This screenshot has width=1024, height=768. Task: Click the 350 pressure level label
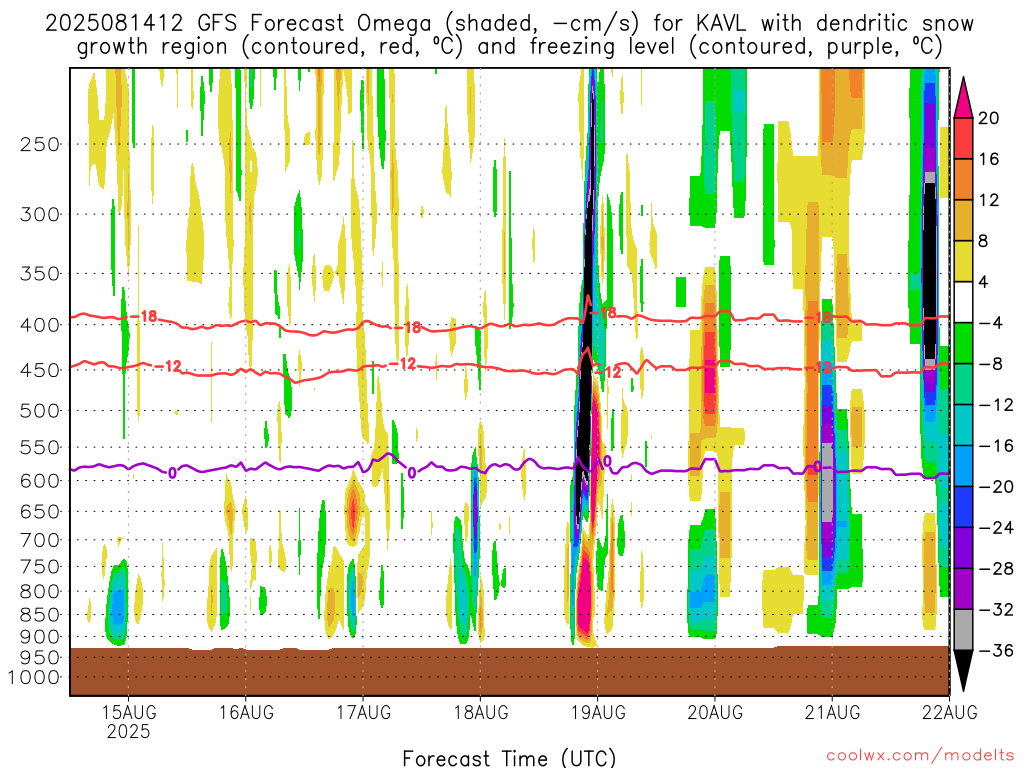40,274
